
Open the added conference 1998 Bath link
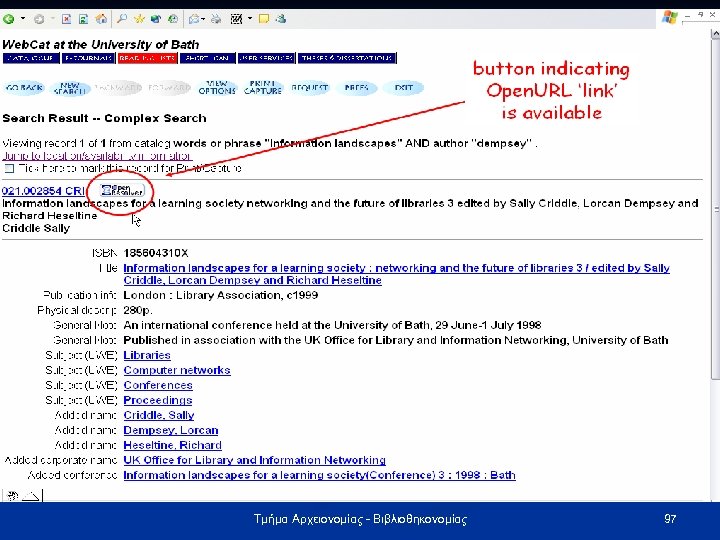coord(319,475)
